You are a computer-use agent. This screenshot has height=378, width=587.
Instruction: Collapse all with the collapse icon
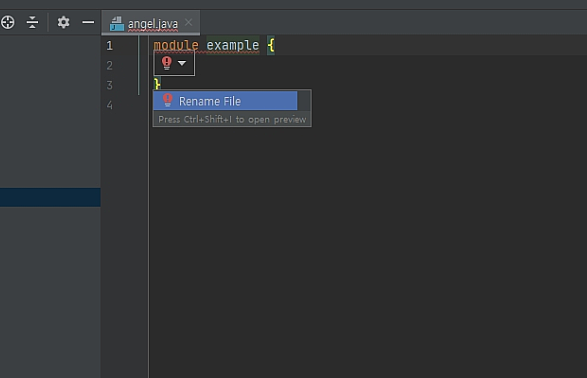(x=33, y=22)
